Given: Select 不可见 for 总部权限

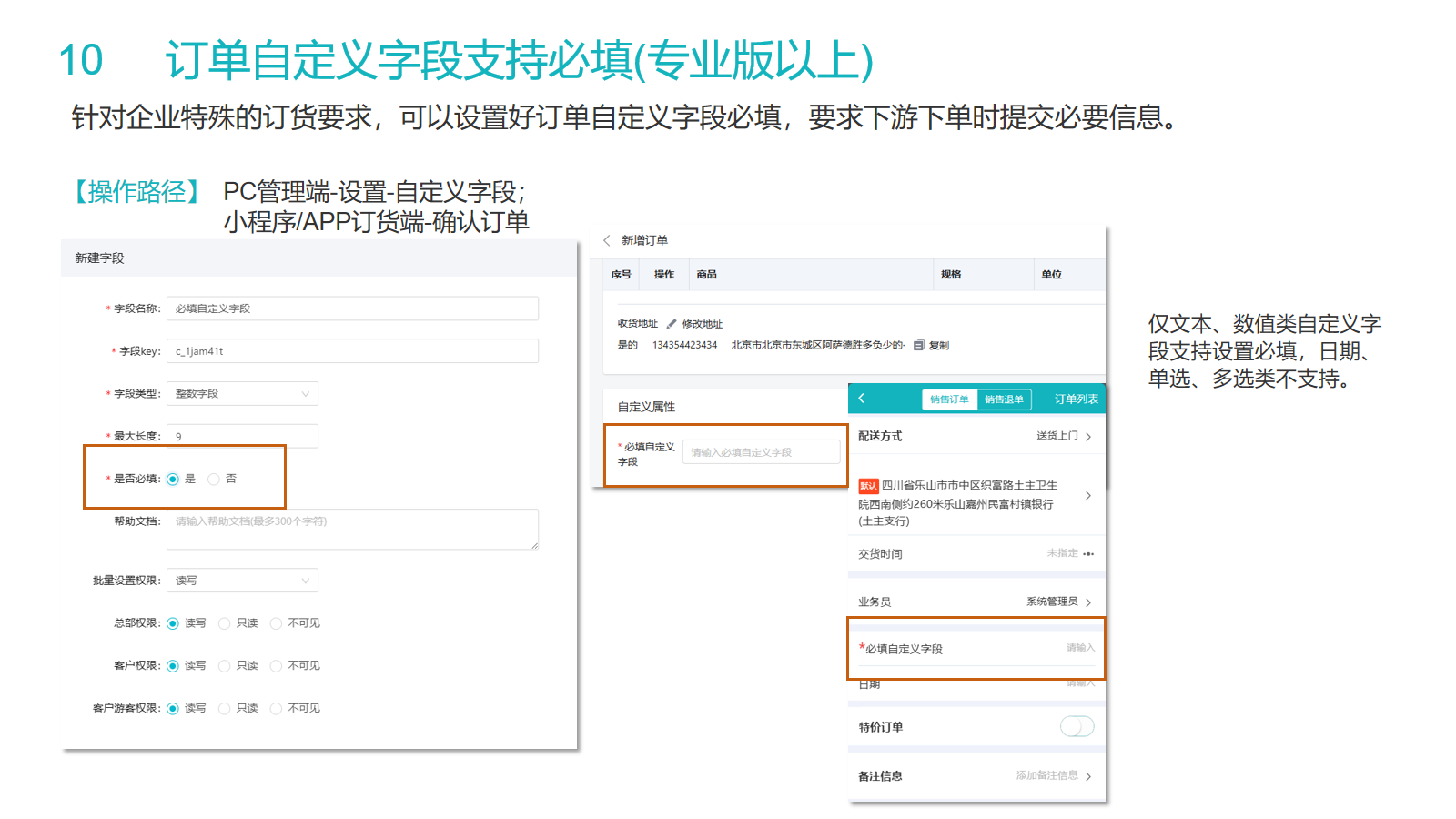Looking at the screenshot, I should [x=276, y=623].
